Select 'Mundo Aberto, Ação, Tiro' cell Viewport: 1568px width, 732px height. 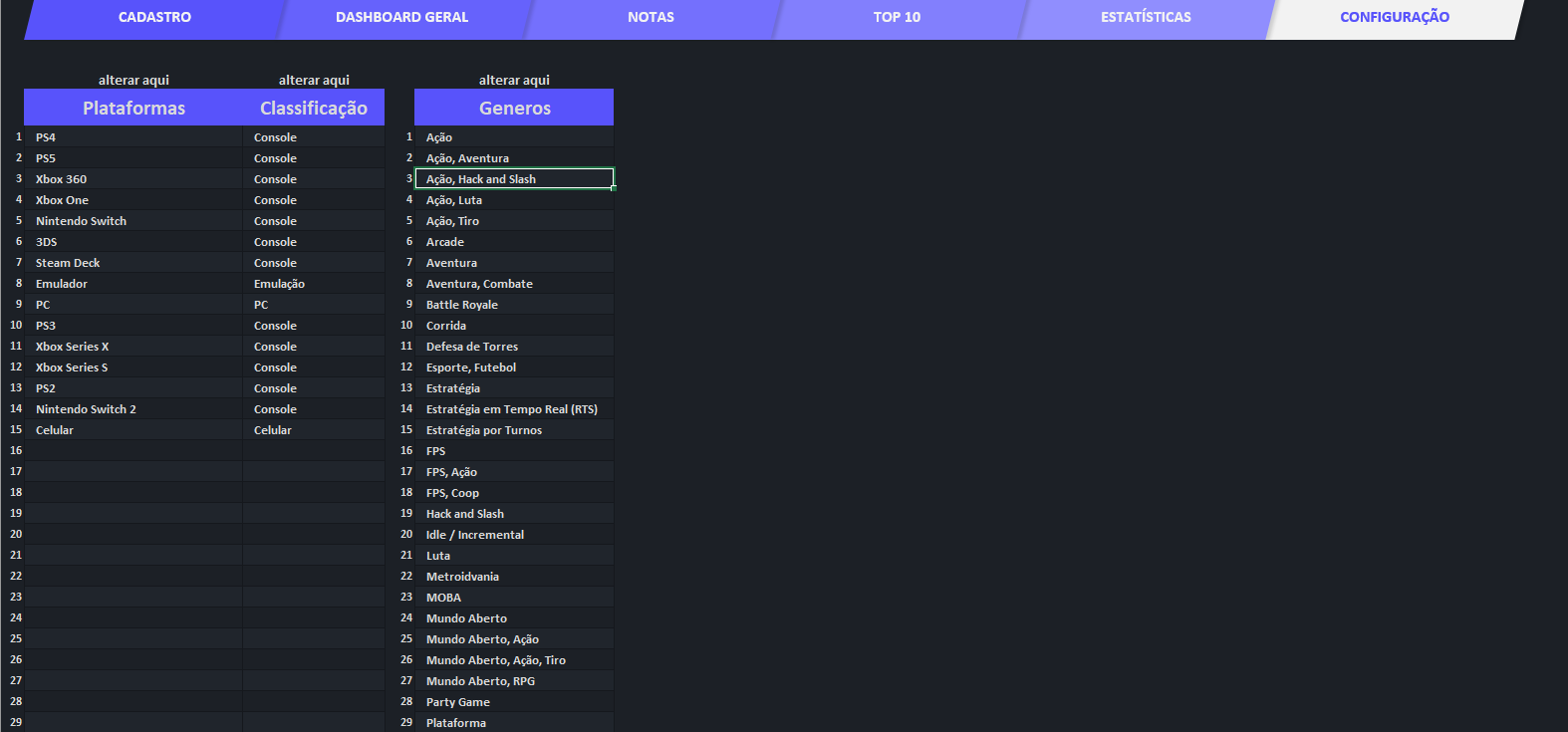(x=514, y=660)
